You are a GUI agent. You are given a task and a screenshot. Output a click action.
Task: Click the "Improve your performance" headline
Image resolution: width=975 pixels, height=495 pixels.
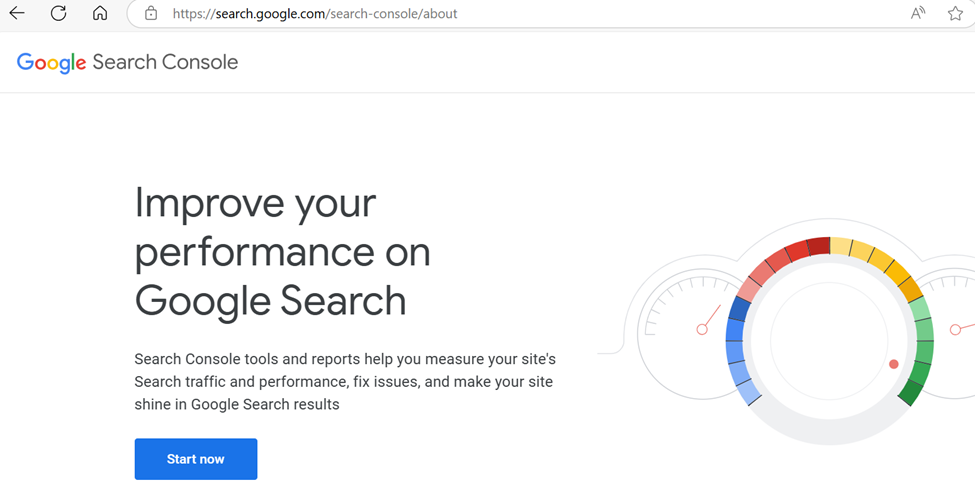click(282, 251)
